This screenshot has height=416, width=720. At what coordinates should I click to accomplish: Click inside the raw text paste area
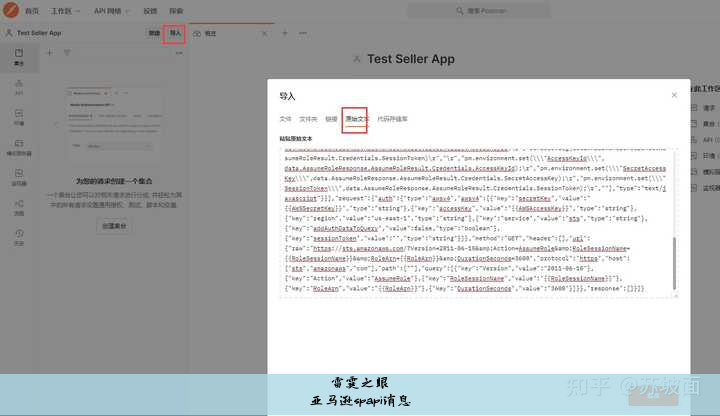click(478, 223)
